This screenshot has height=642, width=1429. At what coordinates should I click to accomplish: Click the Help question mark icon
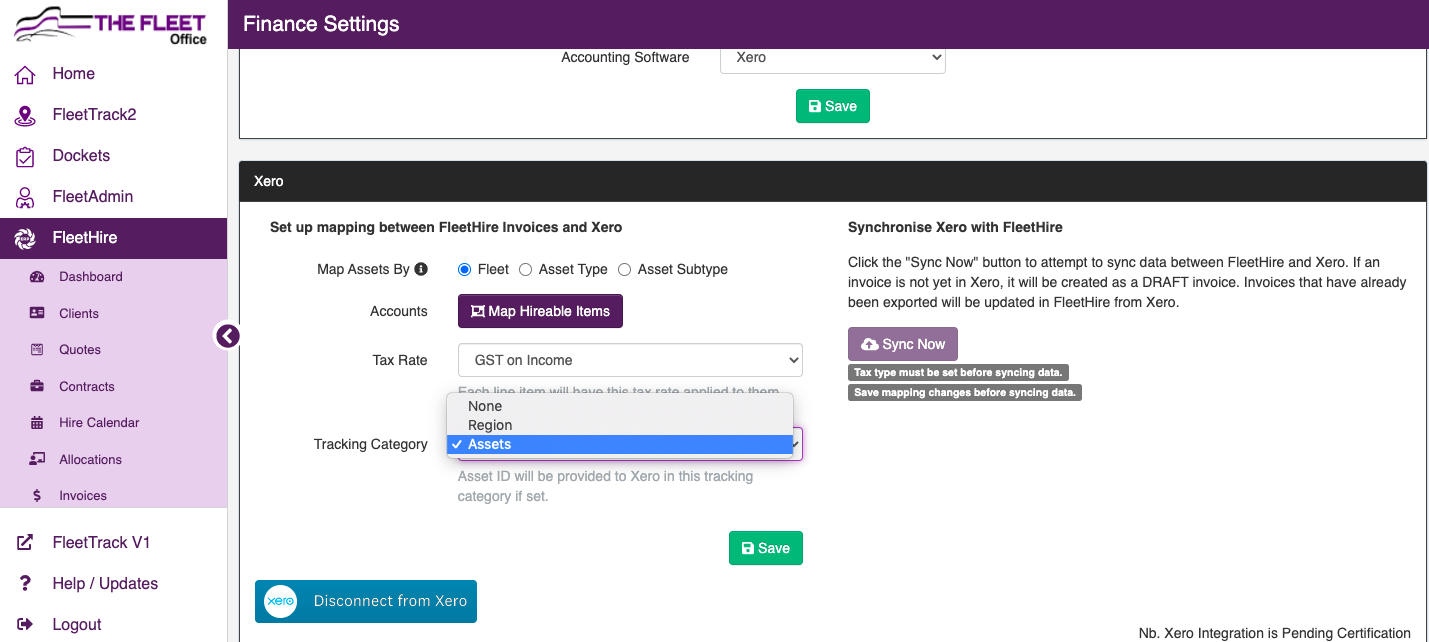point(25,584)
